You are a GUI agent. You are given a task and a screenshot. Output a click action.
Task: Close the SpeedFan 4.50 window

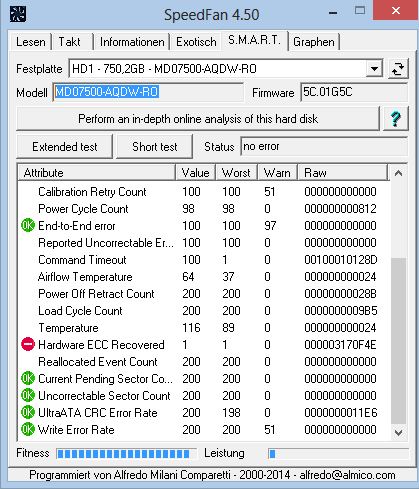click(396, 10)
